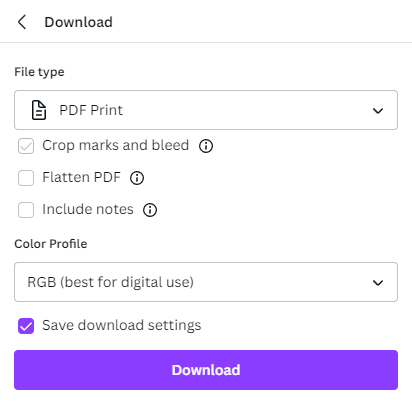The width and height of the screenshot is (412, 403).
Task: Open the RGB color profile dropdown
Action: pos(206,282)
